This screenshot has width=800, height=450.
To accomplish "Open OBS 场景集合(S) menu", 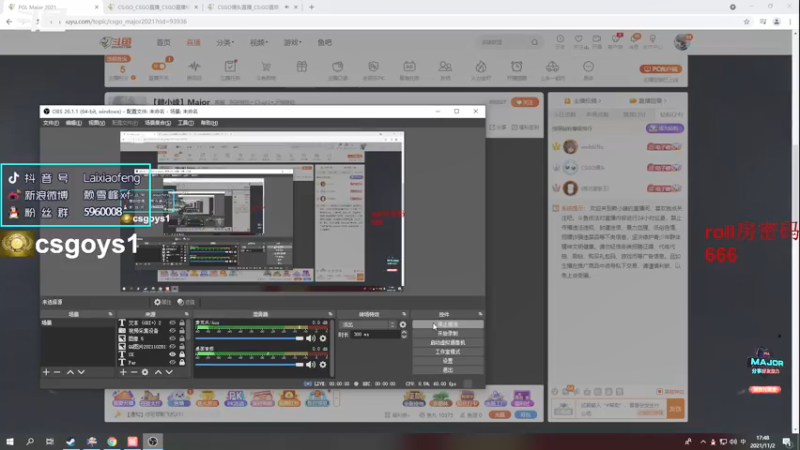I will (158, 123).
